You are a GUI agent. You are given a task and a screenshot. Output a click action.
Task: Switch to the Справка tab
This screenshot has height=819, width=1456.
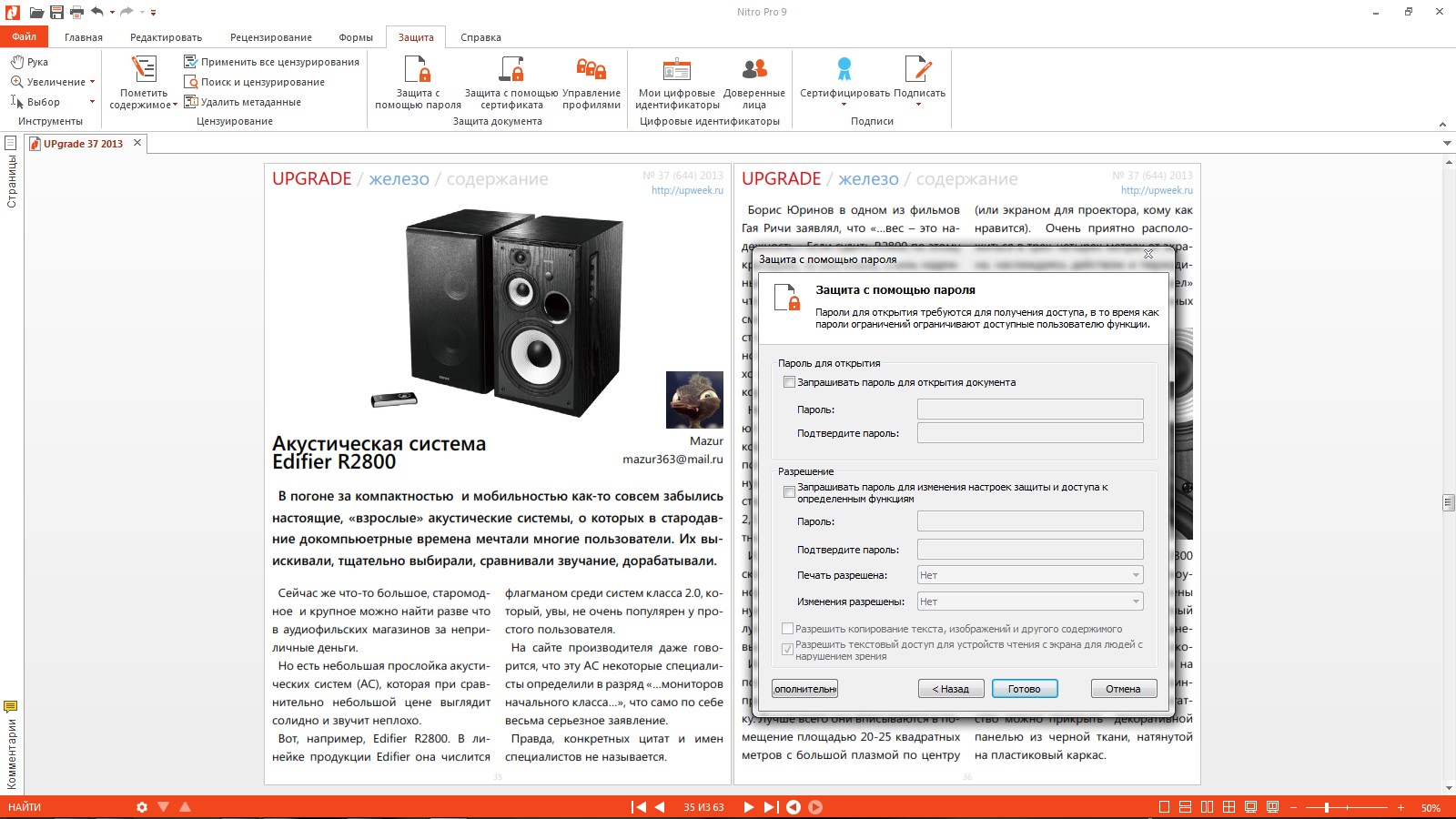pyautogui.click(x=480, y=37)
